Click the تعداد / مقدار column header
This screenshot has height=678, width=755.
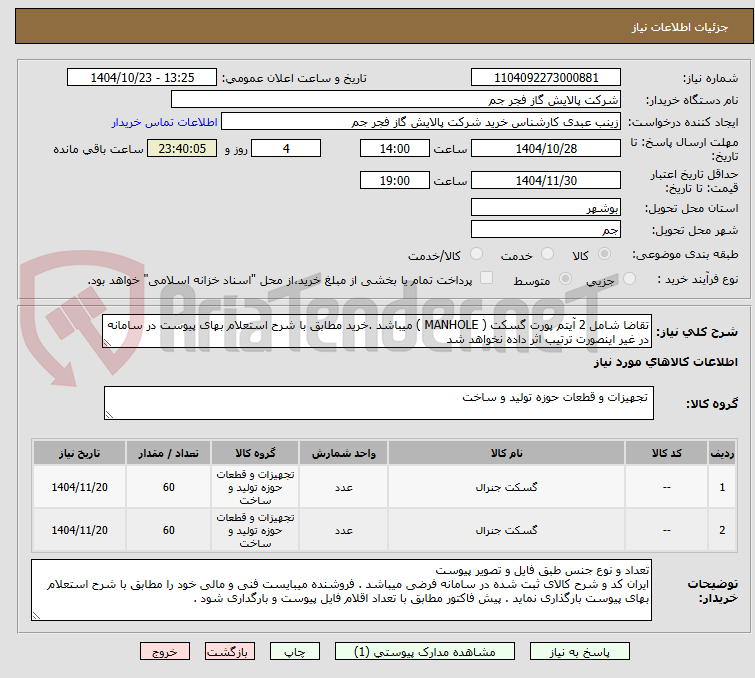coord(169,453)
